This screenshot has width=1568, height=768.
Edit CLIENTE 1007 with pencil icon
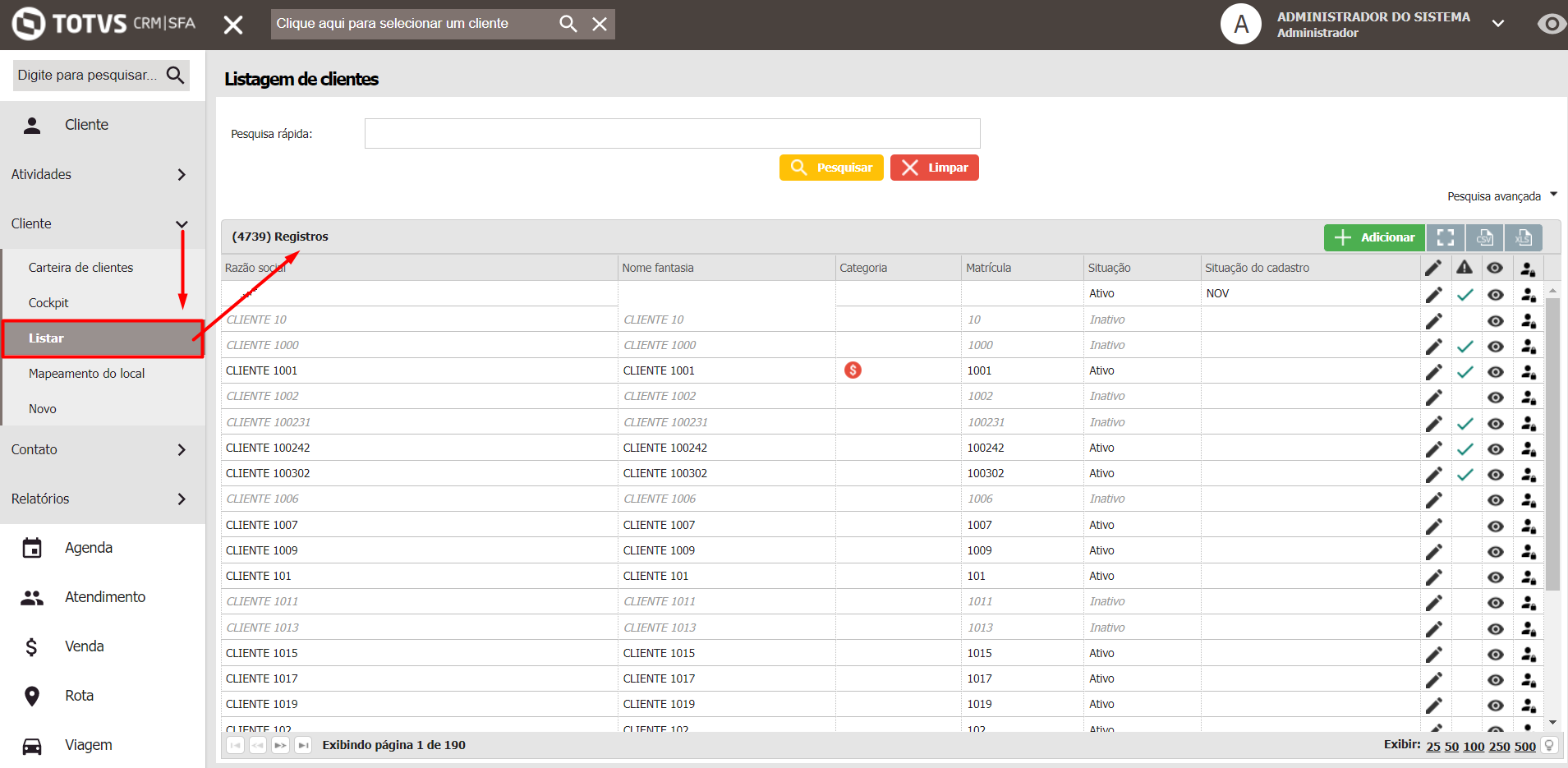click(1434, 526)
